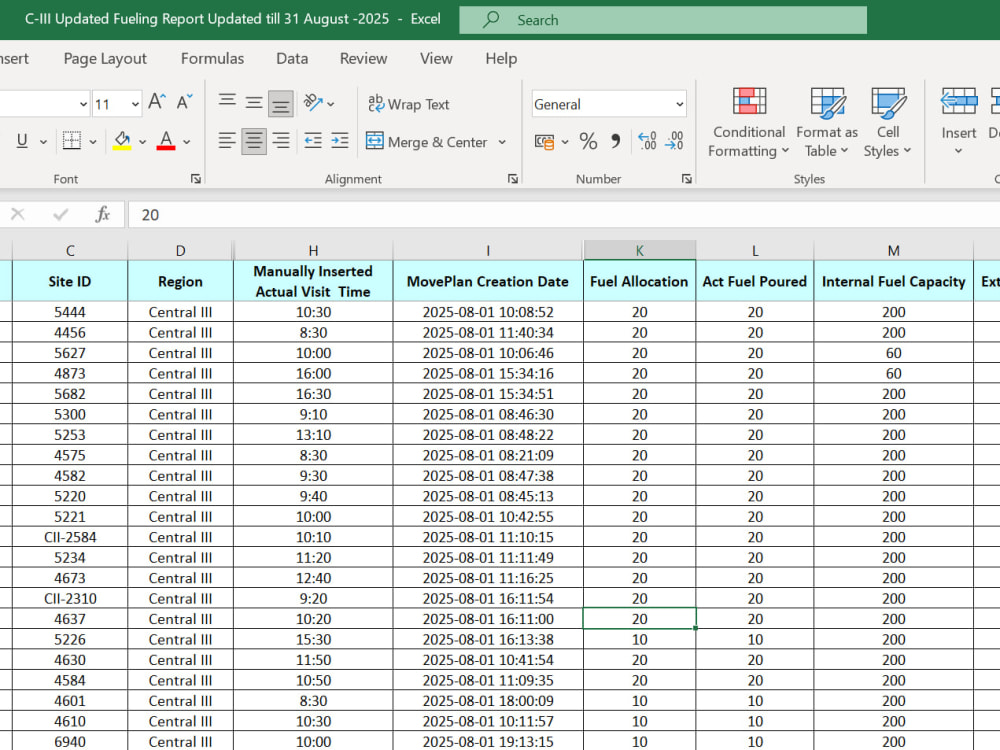Align text right
This screenshot has height=750, width=1000.
(x=281, y=141)
